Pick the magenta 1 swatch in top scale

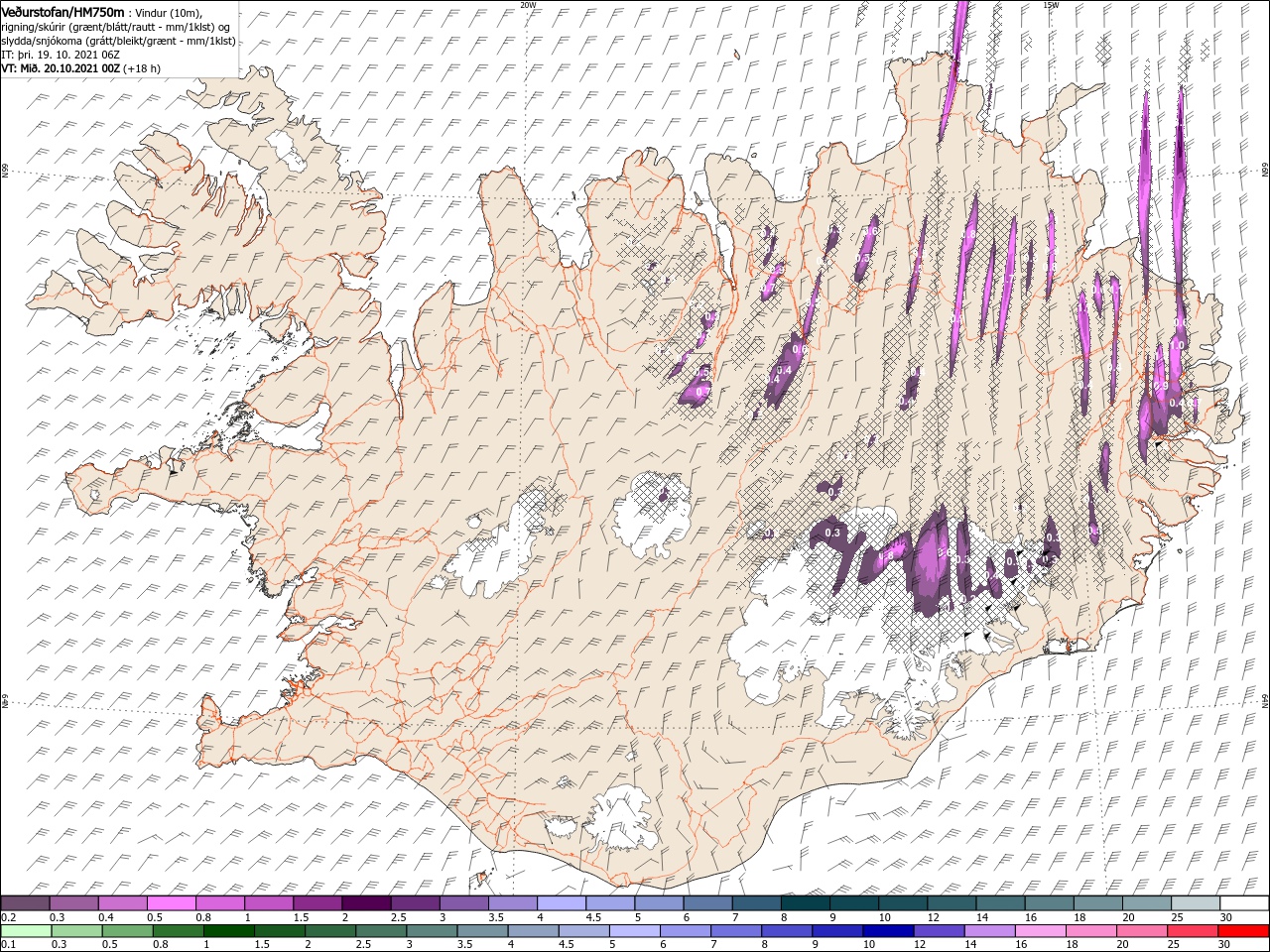point(269,903)
